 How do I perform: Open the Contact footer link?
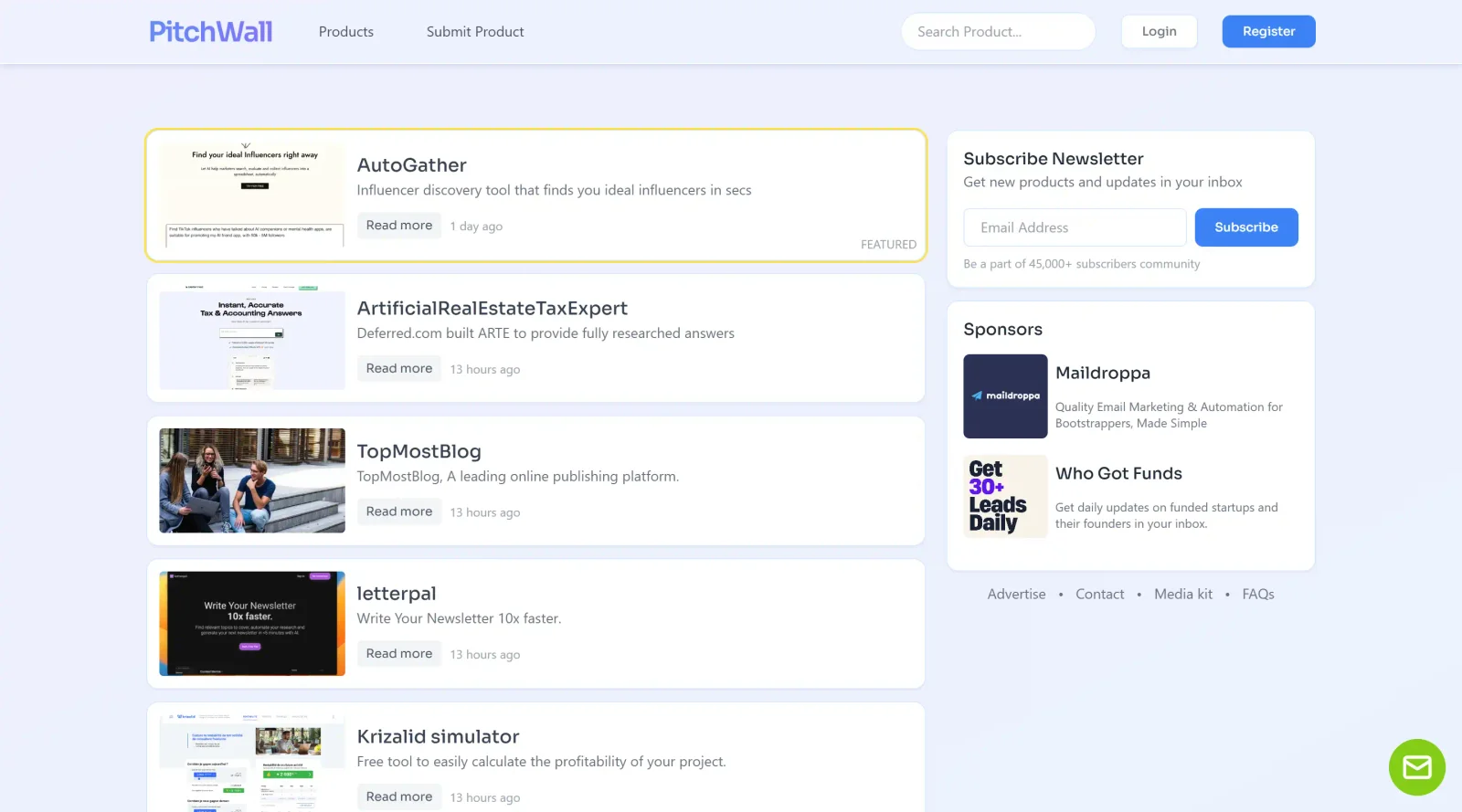tap(1099, 594)
